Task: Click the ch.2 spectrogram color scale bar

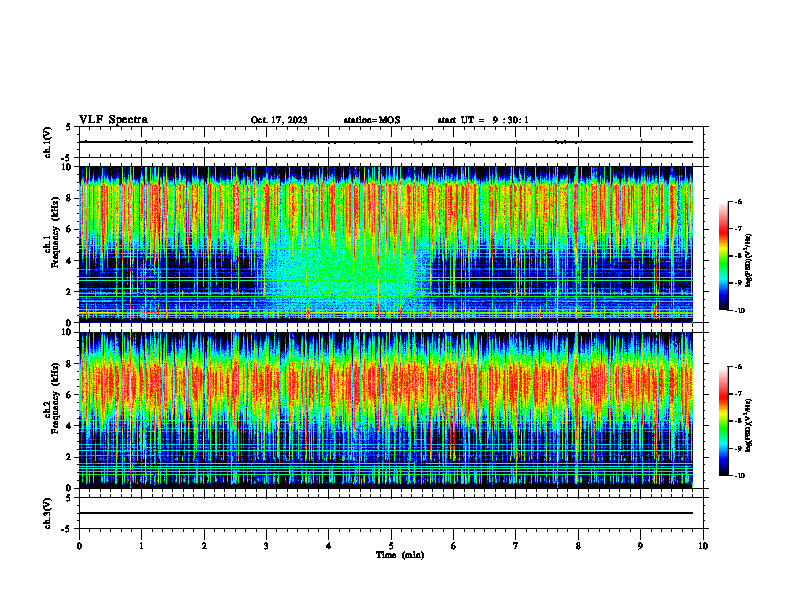Action: click(x=724, y=421)
